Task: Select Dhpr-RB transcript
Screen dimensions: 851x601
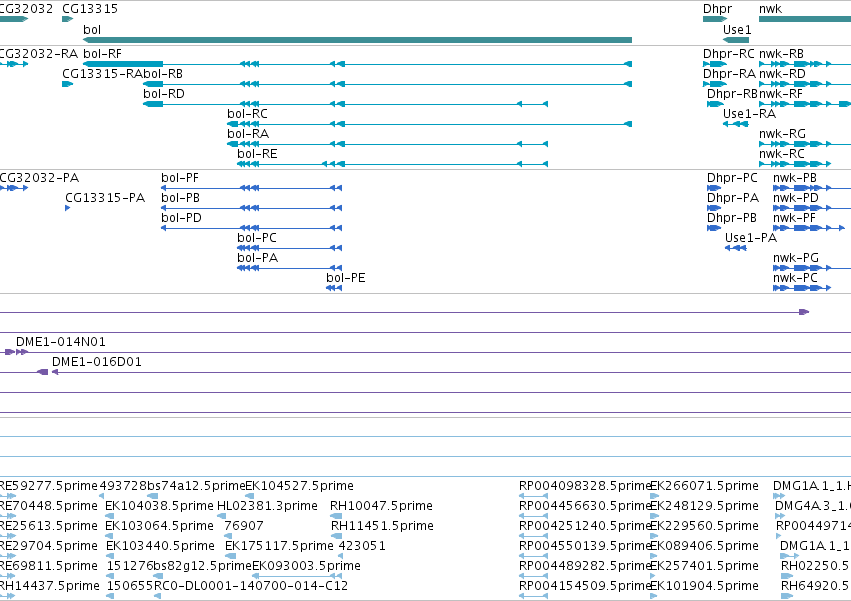Action: click(715, 104)
